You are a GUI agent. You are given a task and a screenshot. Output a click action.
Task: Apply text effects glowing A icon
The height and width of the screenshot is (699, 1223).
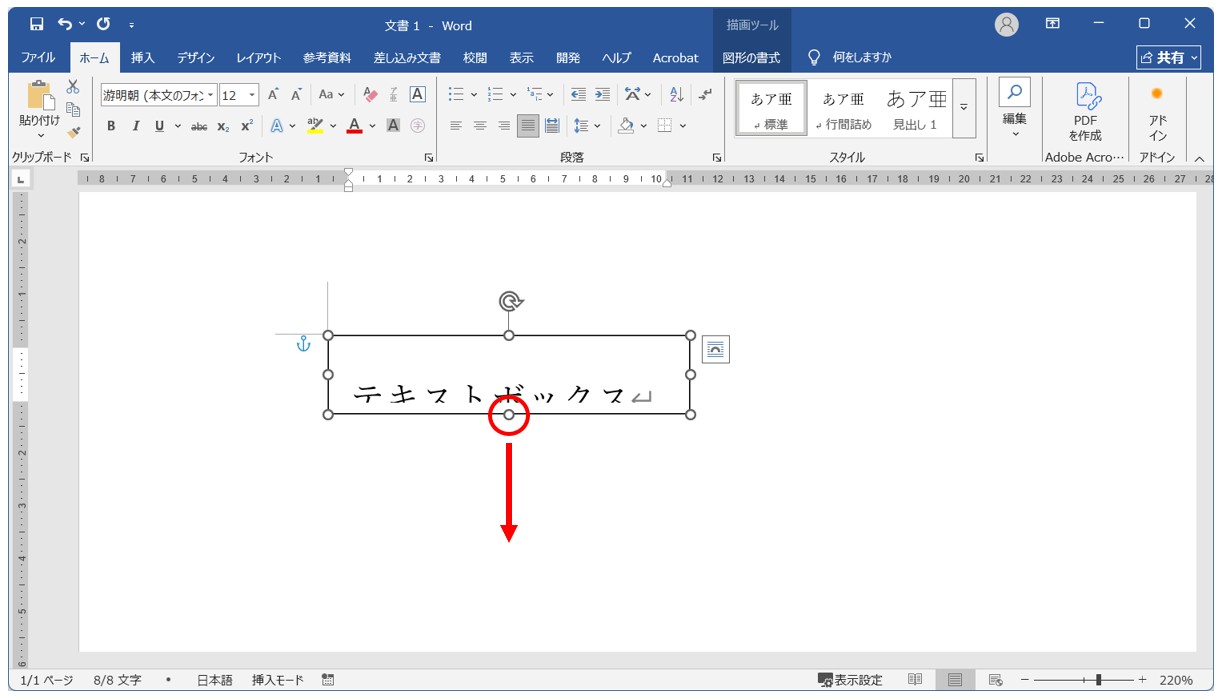[x=277, y=126]
